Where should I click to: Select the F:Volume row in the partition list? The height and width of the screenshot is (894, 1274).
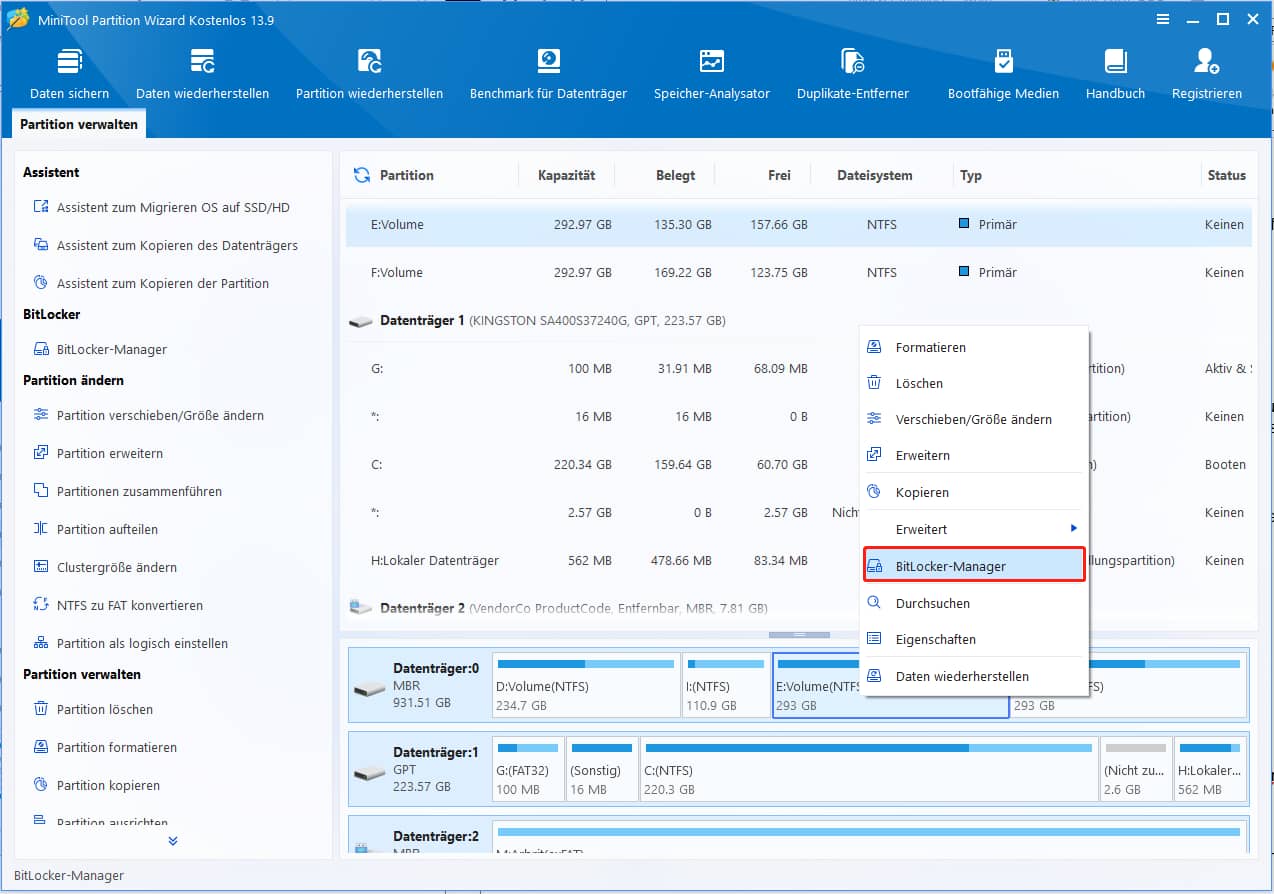pyautogui.click(x=798, y=273)
